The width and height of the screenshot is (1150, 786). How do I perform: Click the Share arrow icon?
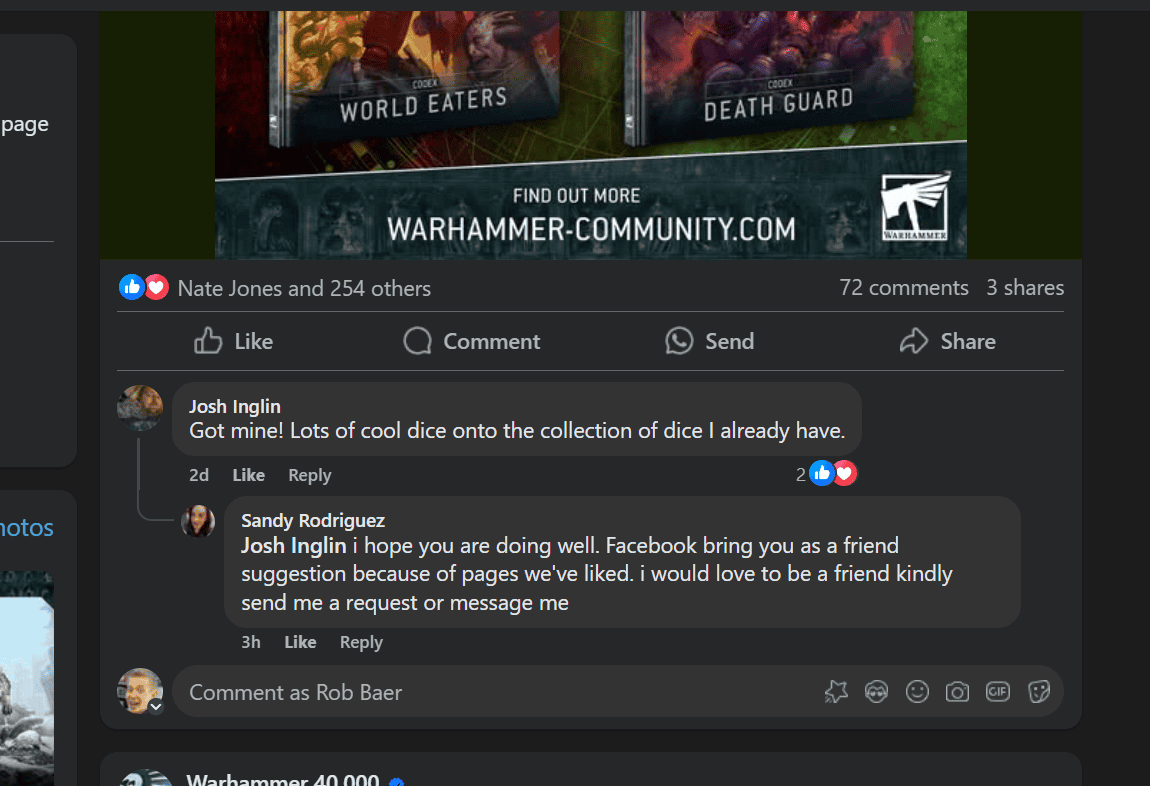coord(914,341)
